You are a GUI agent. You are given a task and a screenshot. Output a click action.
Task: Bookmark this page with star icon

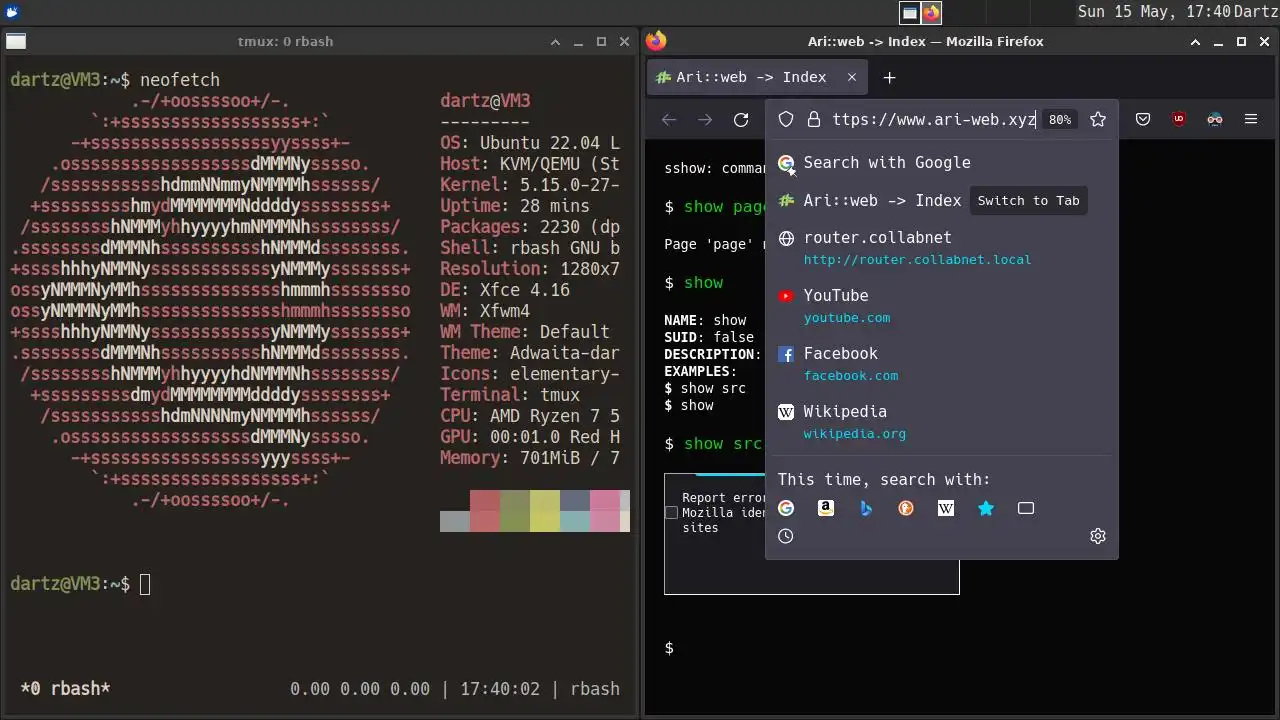point(1098,119)
